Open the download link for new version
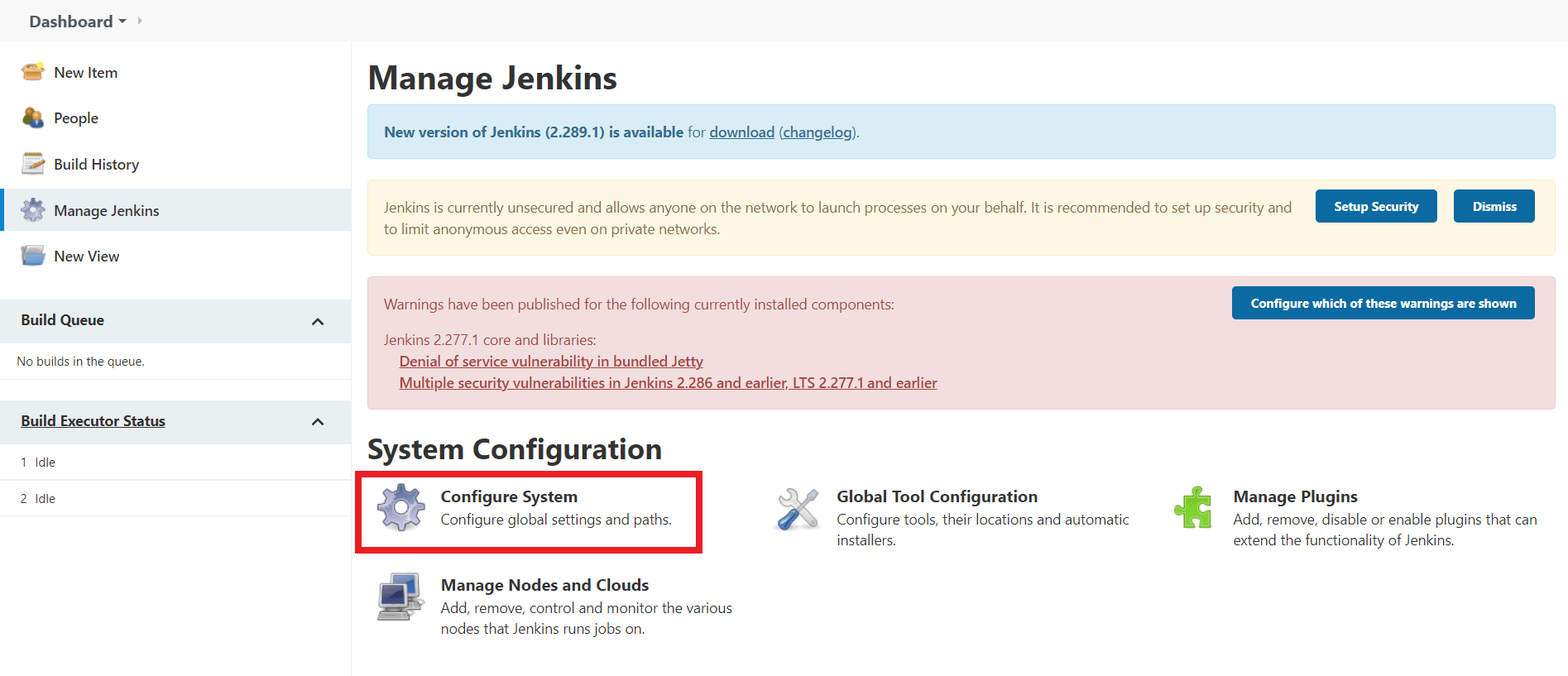The width and height of the screenshot is (1568, 676). coord(741,132)
